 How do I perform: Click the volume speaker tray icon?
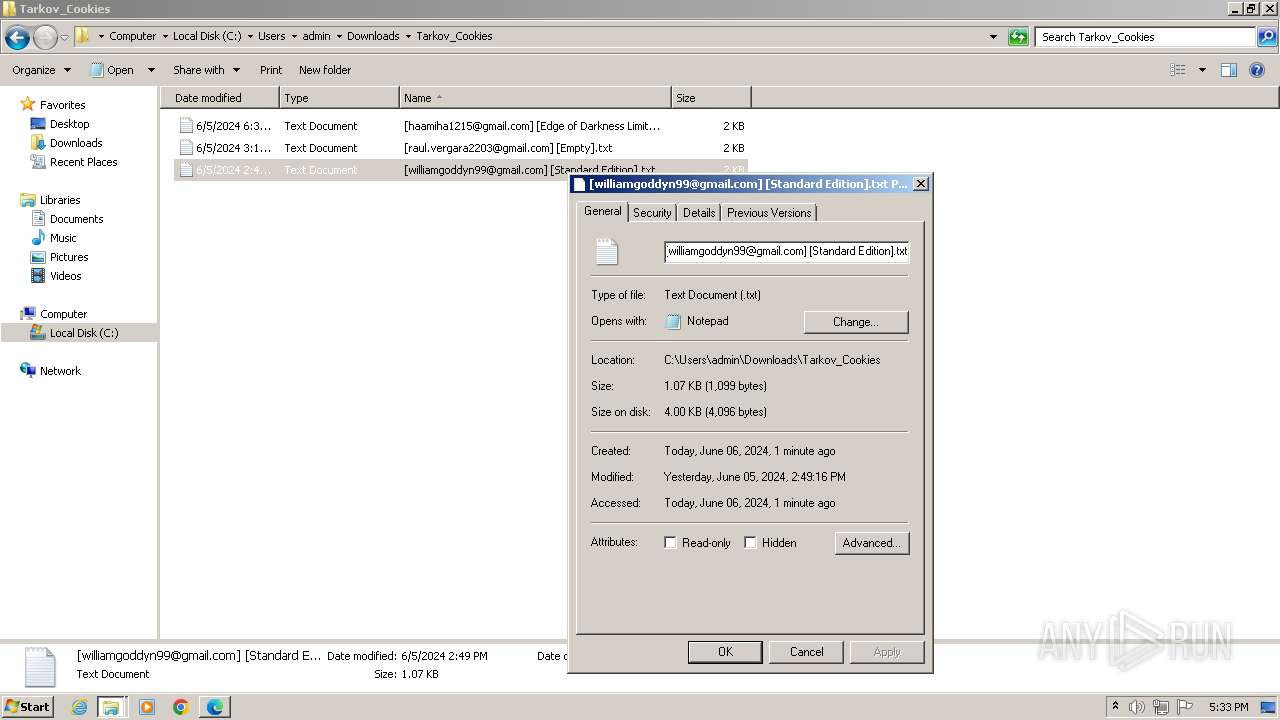tap(1137, 707)
